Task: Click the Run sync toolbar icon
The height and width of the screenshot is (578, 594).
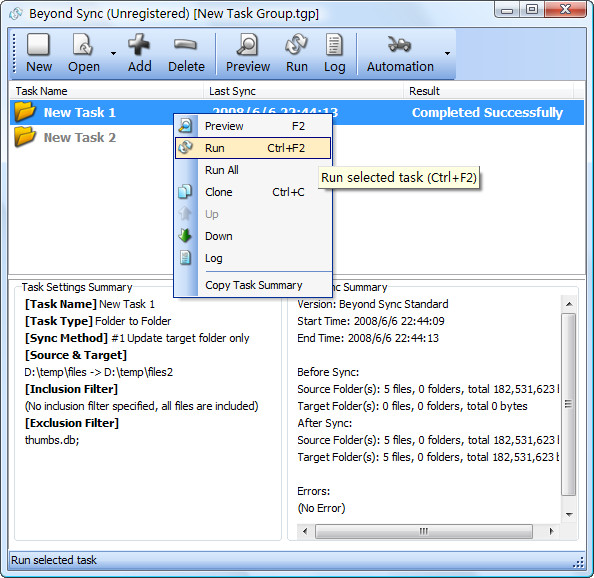Action: (296, 45)
